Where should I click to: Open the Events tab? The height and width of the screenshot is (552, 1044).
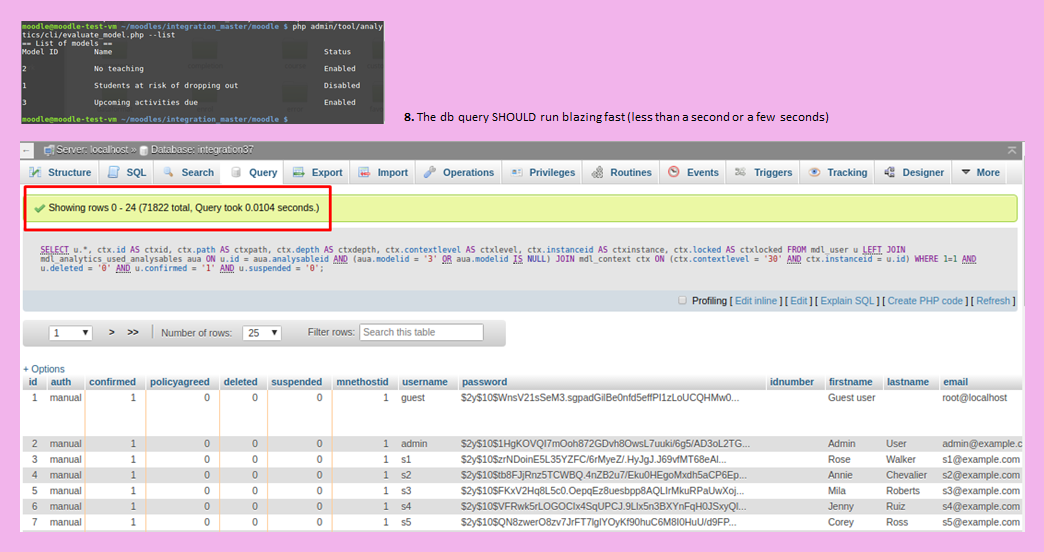[x=693, y=172]
